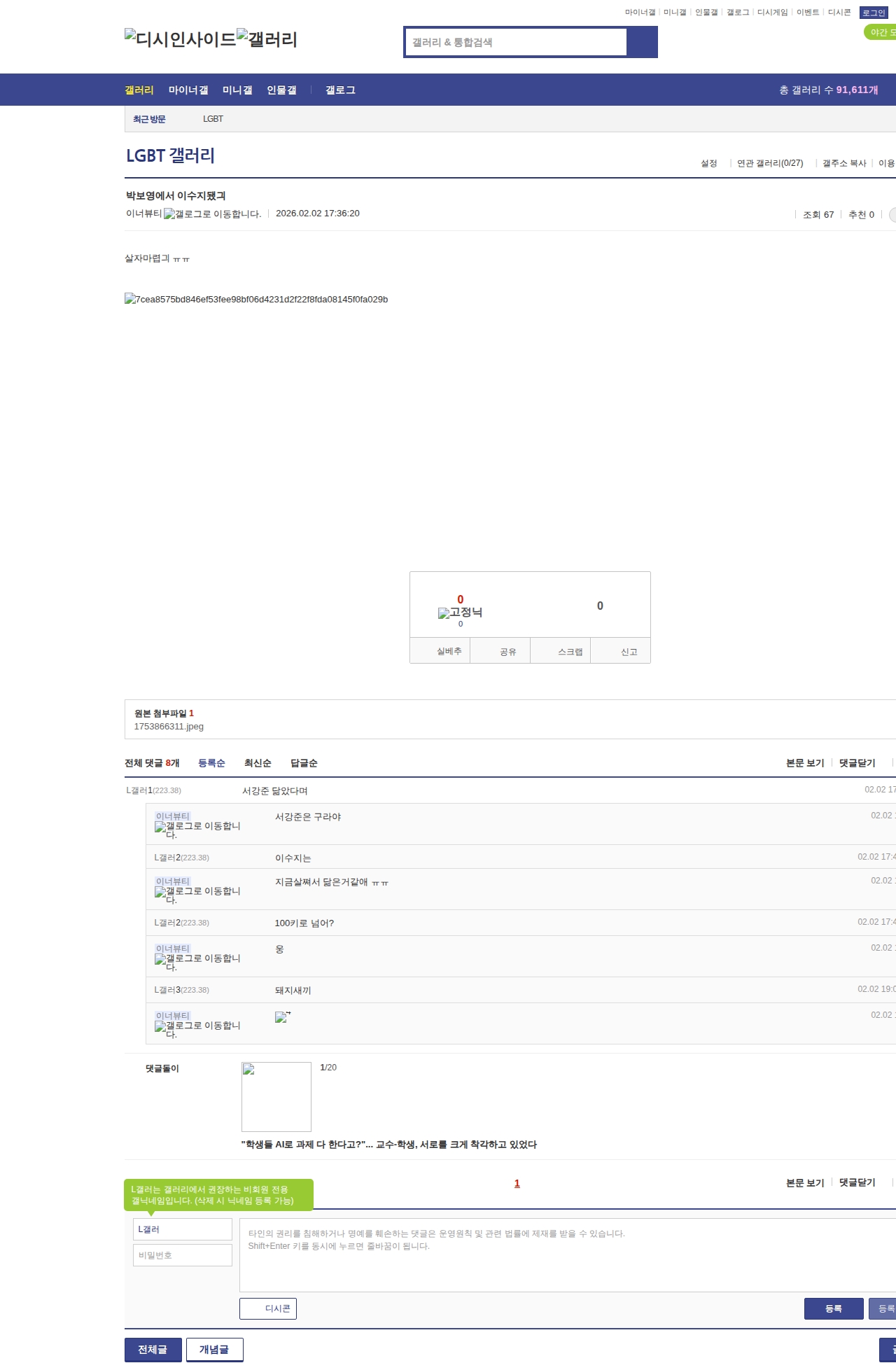896x1370 pixels.
Task: Click 댓글닫기 beside the comment sort tabs
Action: [857, 763]
